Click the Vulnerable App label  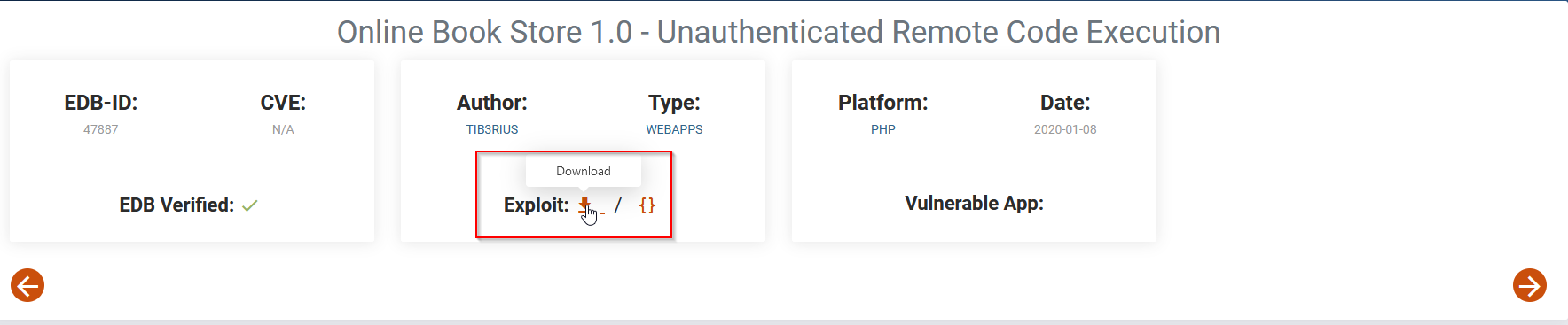pos(974,203)
